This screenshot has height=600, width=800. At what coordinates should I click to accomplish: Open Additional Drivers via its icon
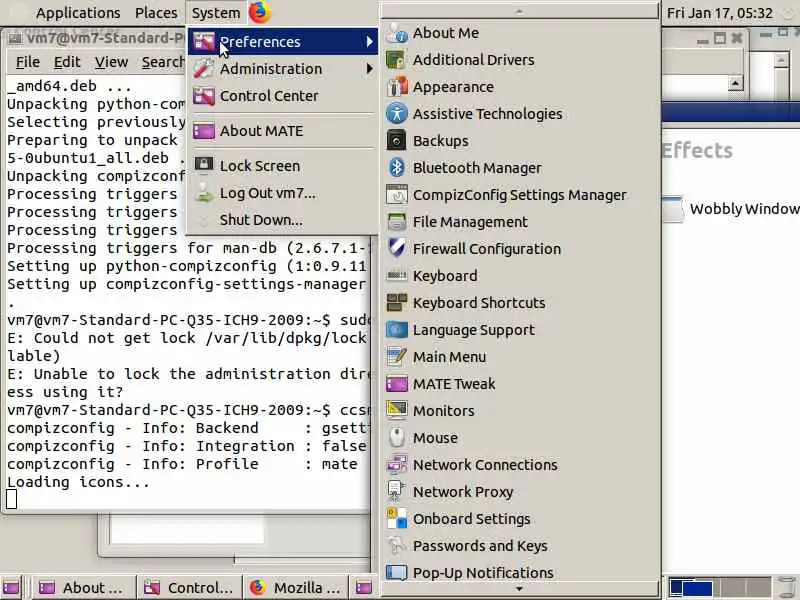[397, 60]
